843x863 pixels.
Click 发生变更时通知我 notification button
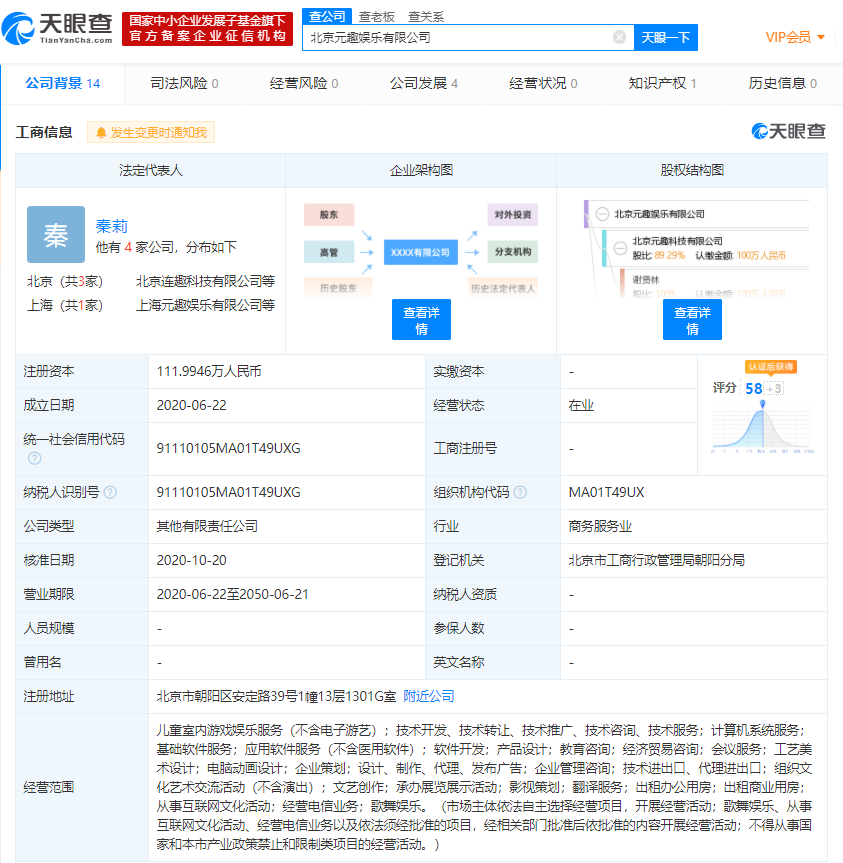[x=151, y=133]
